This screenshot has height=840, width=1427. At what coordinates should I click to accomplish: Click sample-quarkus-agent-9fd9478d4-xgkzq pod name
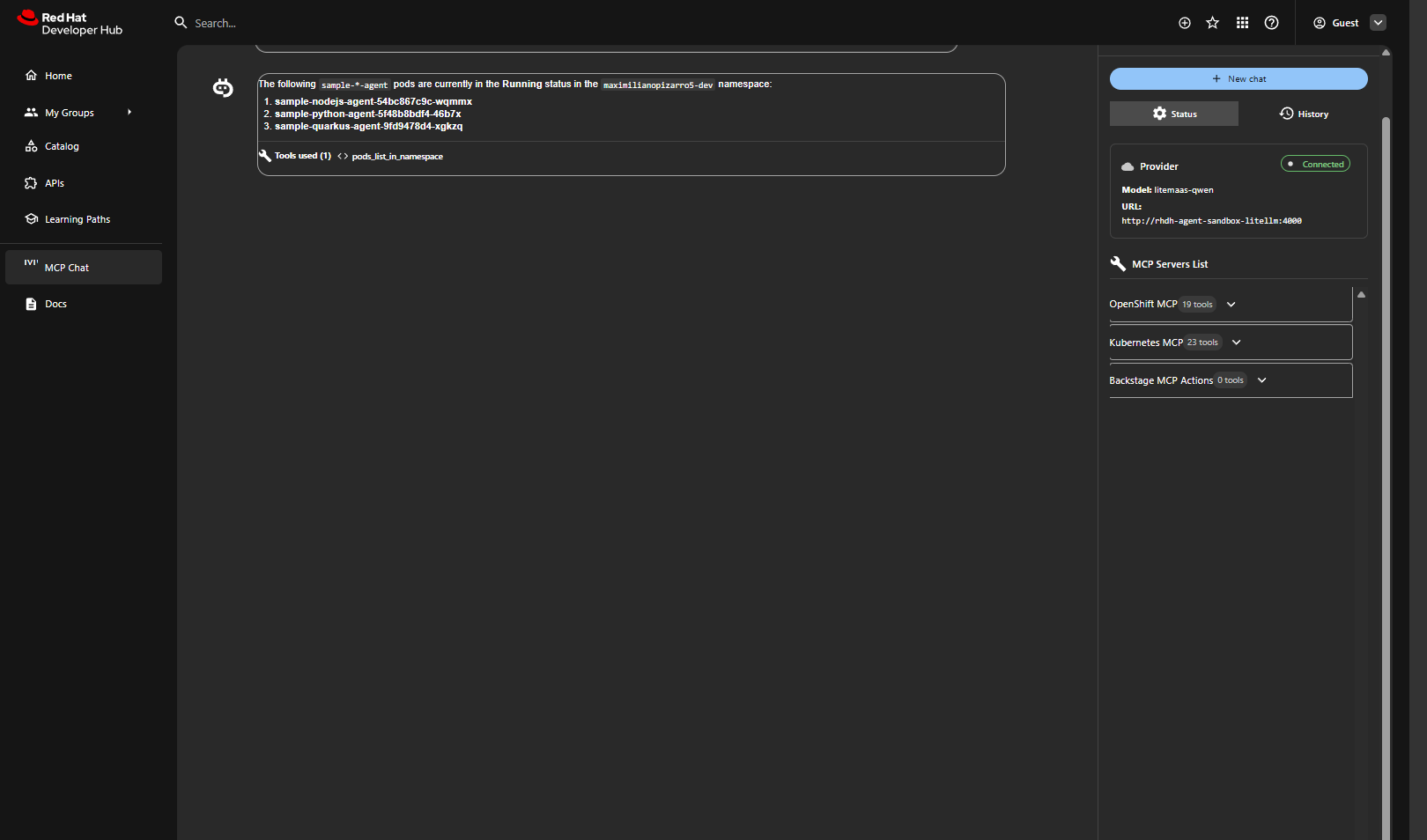368,126
